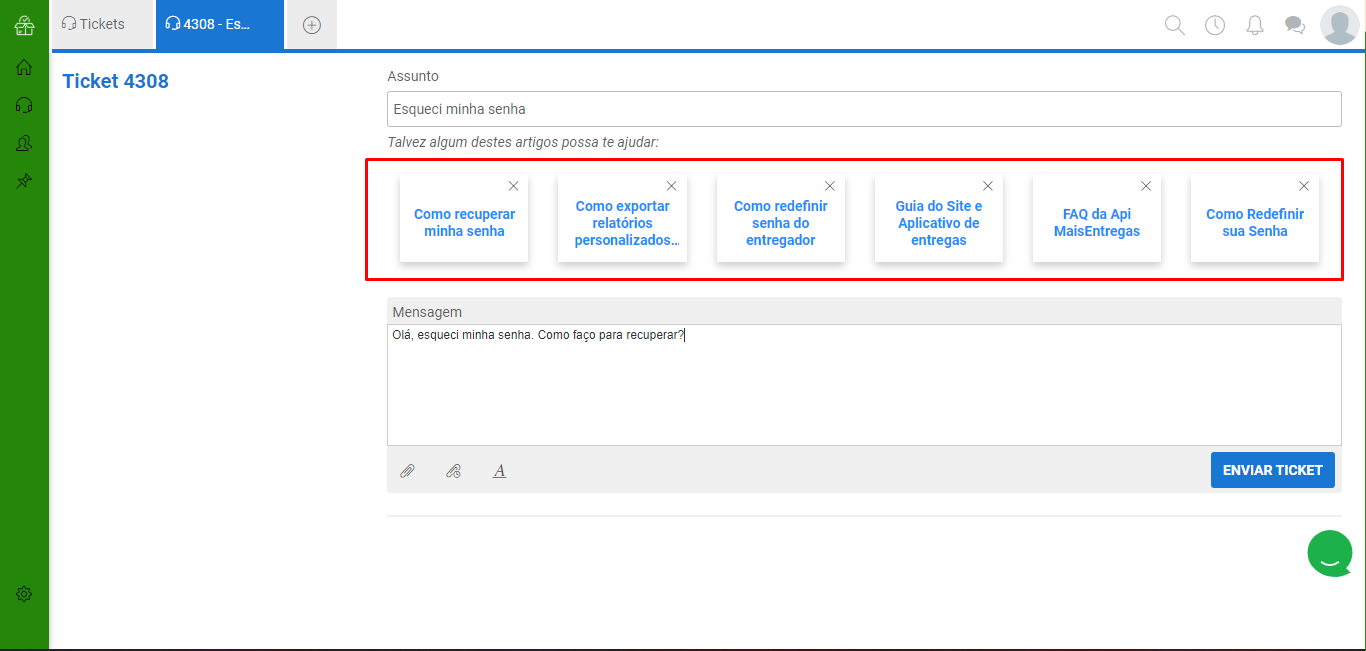Click the text formatting A icon
The width and height of the screenshot is (1366, 651).
point(499,471)
